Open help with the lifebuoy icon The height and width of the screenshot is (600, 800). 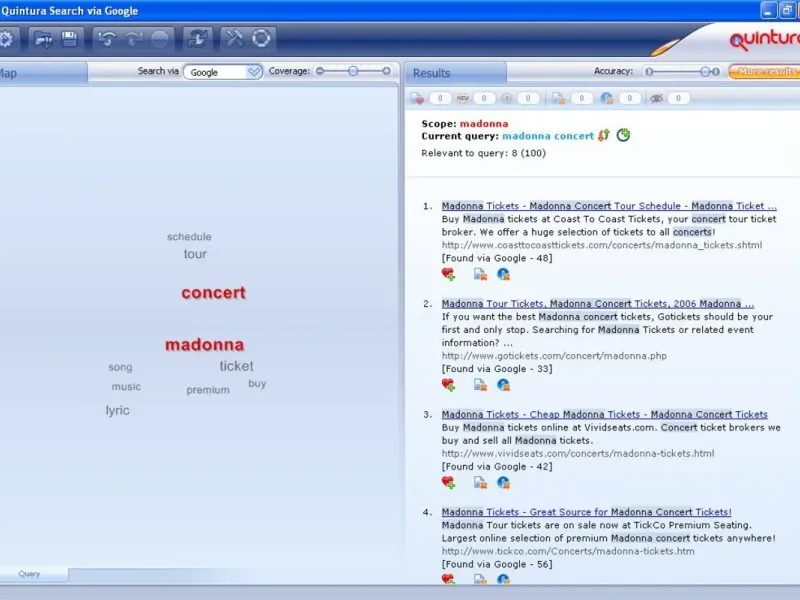tap(261, 39)
